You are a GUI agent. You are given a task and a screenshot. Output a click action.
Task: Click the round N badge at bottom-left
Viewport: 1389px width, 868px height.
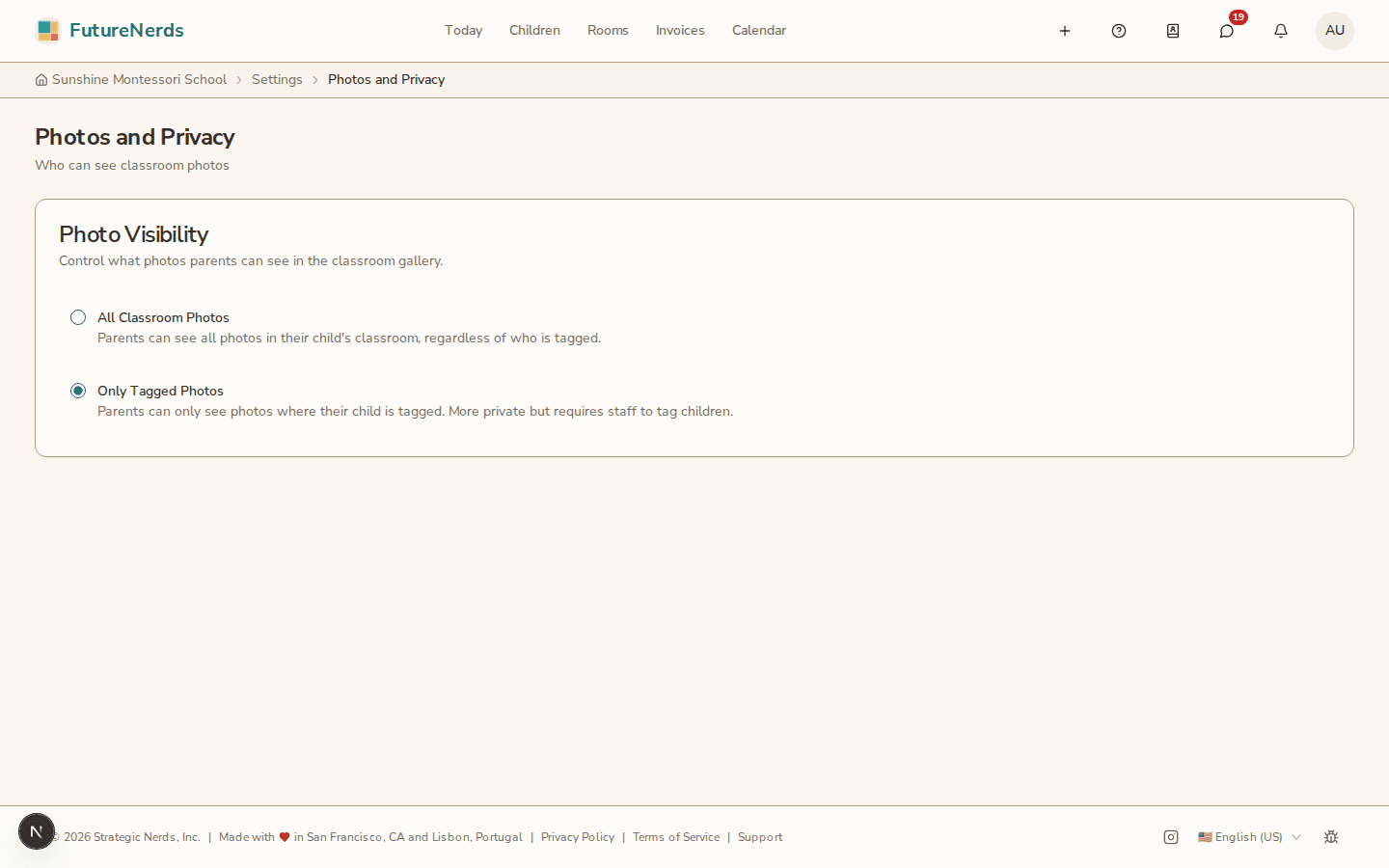[37, 831]
